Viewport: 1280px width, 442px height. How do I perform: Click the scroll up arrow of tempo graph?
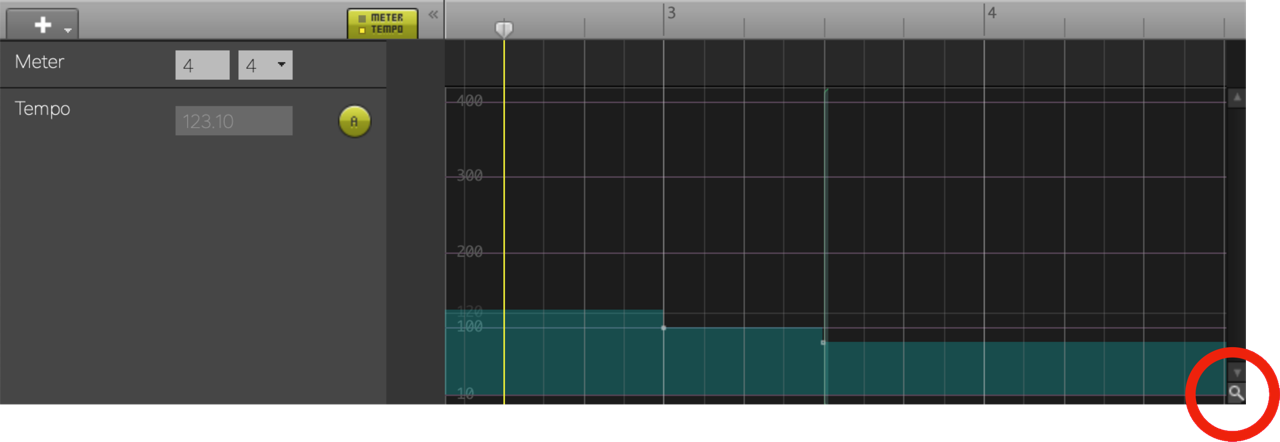click(1237, 98)
